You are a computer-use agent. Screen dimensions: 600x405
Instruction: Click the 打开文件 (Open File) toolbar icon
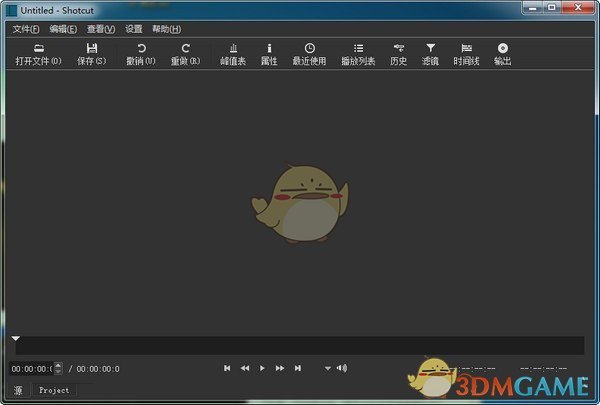[39, 48]
